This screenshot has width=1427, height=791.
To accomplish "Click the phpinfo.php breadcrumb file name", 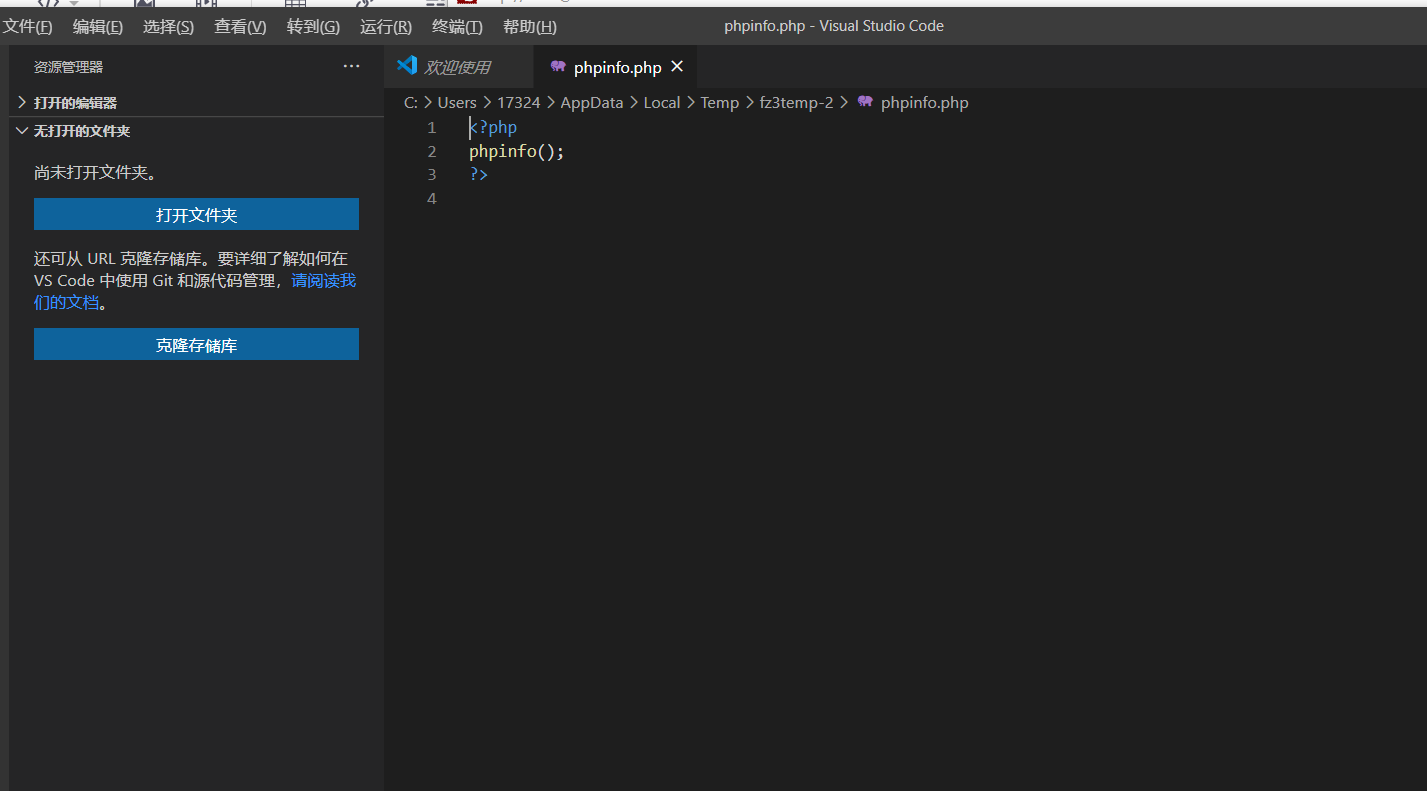I will 925,102.
